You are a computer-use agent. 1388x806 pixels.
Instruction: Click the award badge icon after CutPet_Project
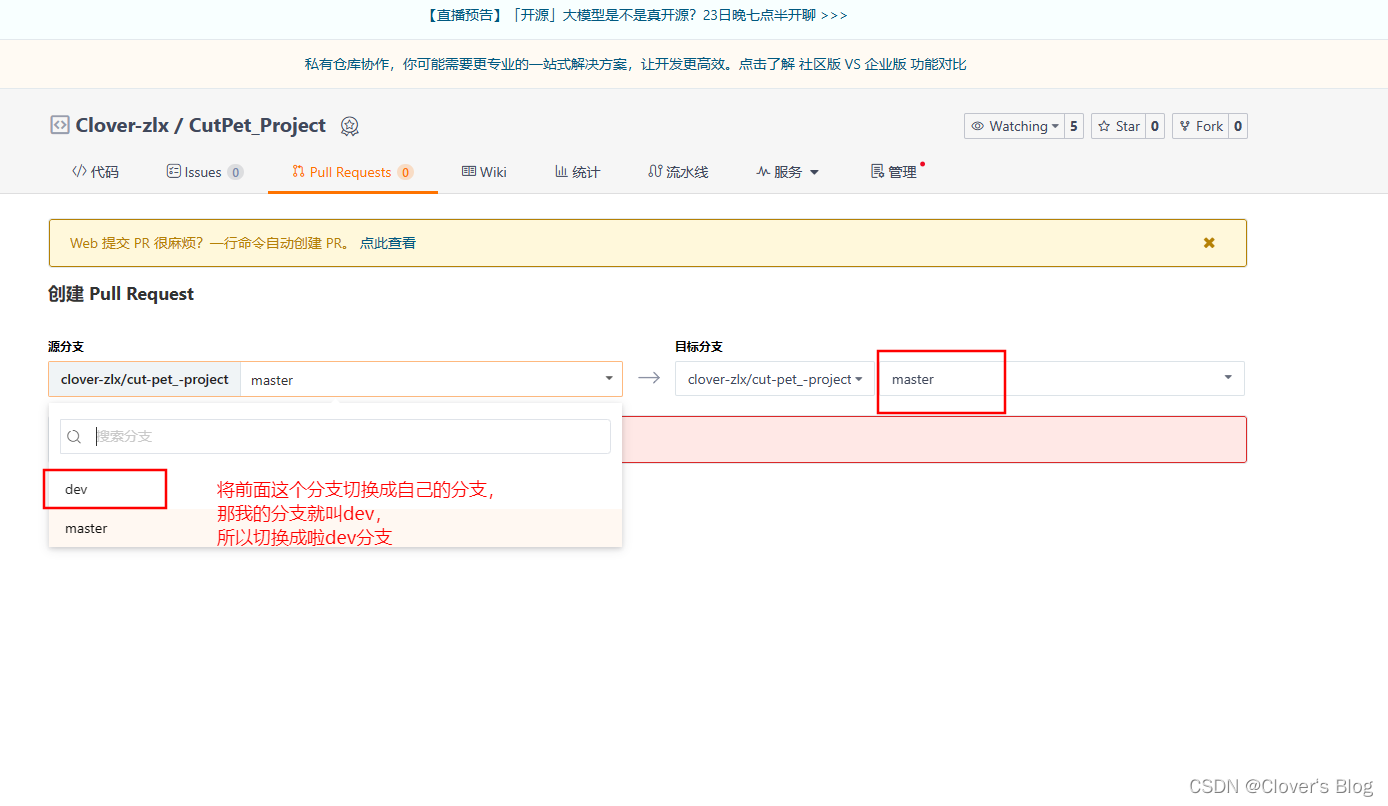coord(349,126)
